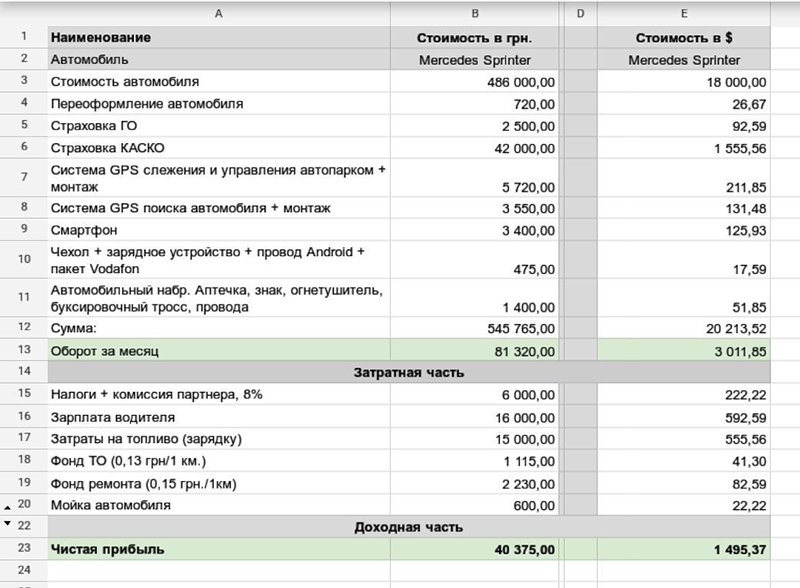Click the 'Стоимость в грн.' header cell
The height and width of the screenshot is (588, 800).
tap(475, 38)
